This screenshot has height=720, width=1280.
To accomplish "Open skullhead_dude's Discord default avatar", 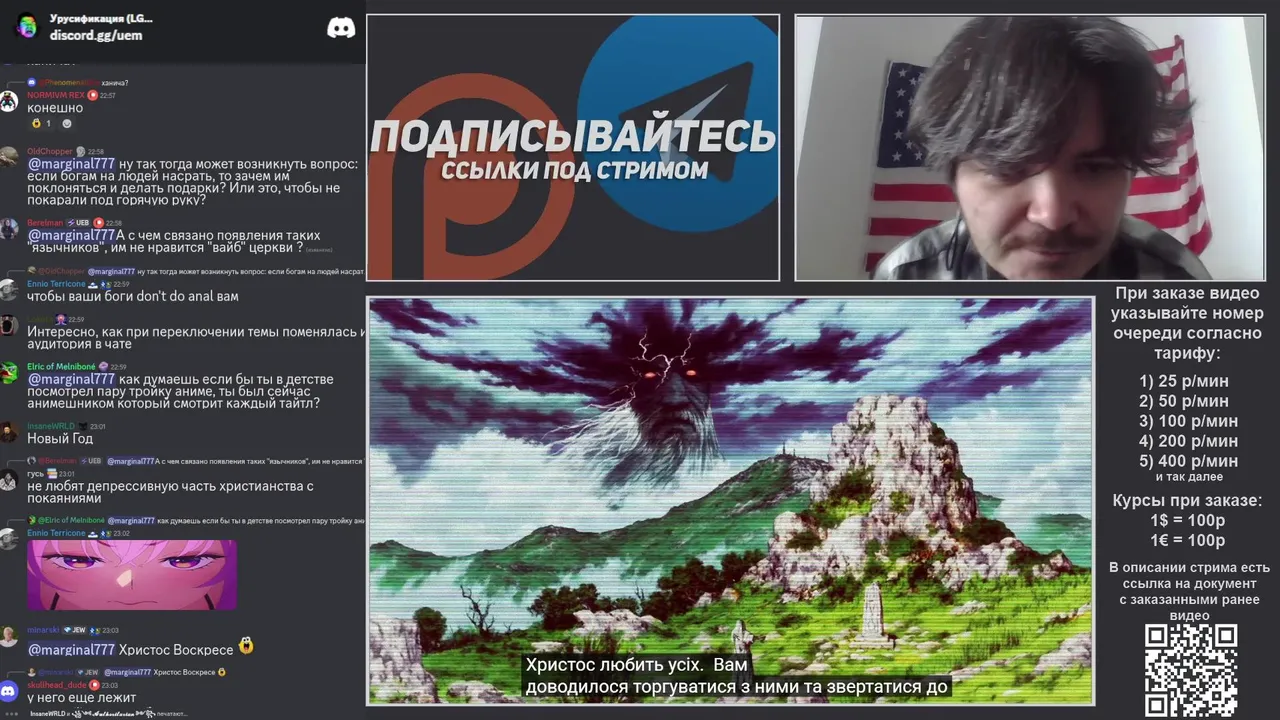I will point(9,691).
